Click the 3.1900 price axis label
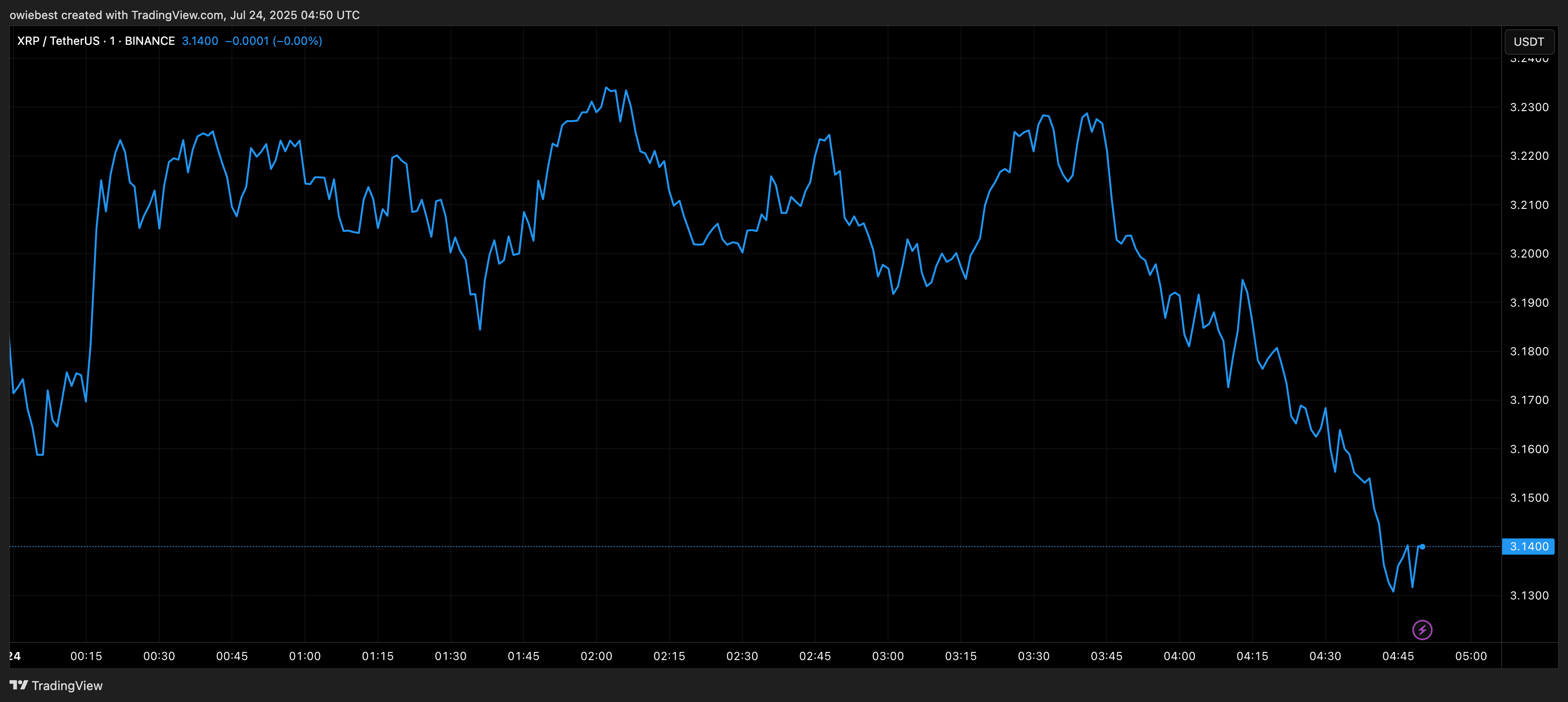This screenshot has width=1568, height=702. tap(1529, 302)
